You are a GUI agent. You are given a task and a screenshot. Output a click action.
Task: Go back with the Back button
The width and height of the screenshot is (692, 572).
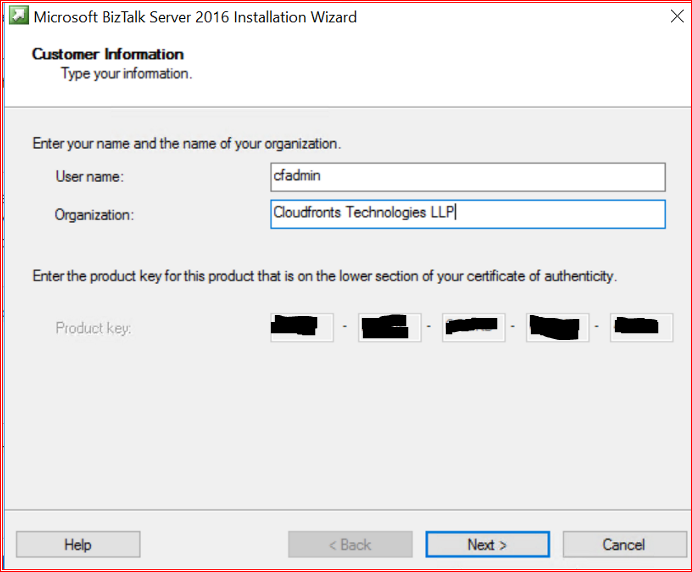coord(349,544)
